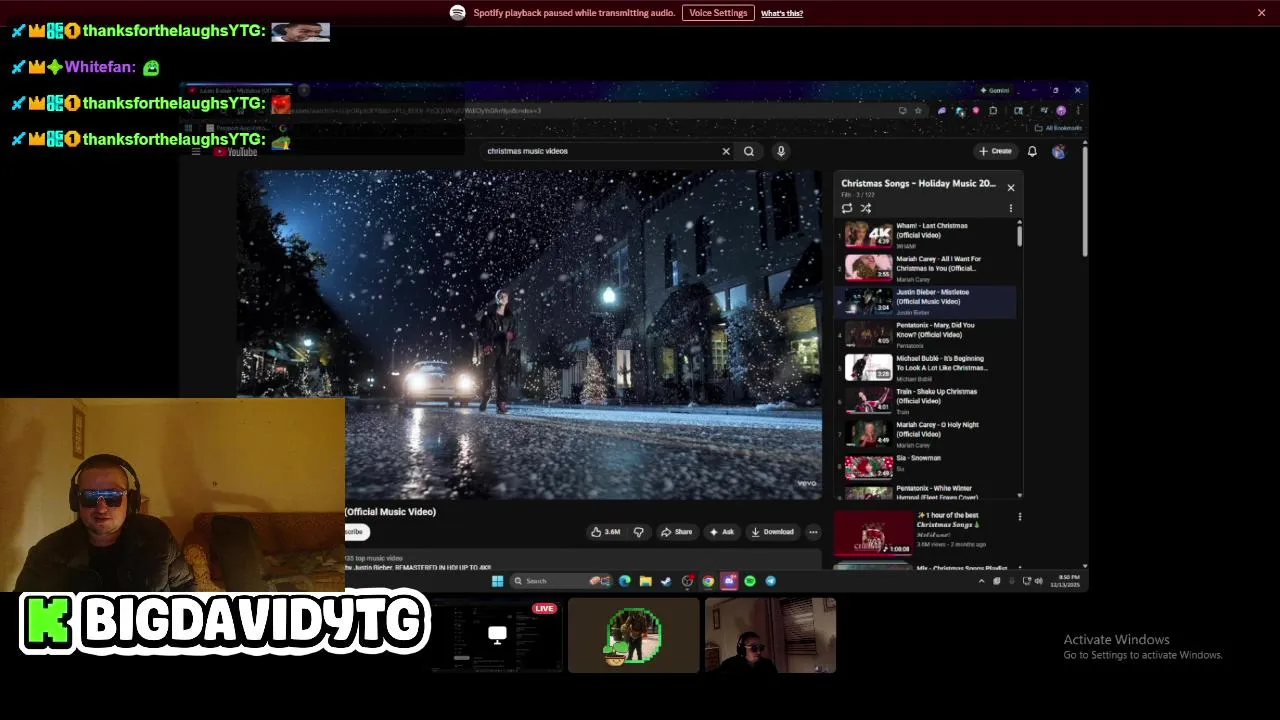The width and height of the screenshot is (1280, 720).
Task: Select the webcam participant tile with headphones
Action: (x=770, y=635)
